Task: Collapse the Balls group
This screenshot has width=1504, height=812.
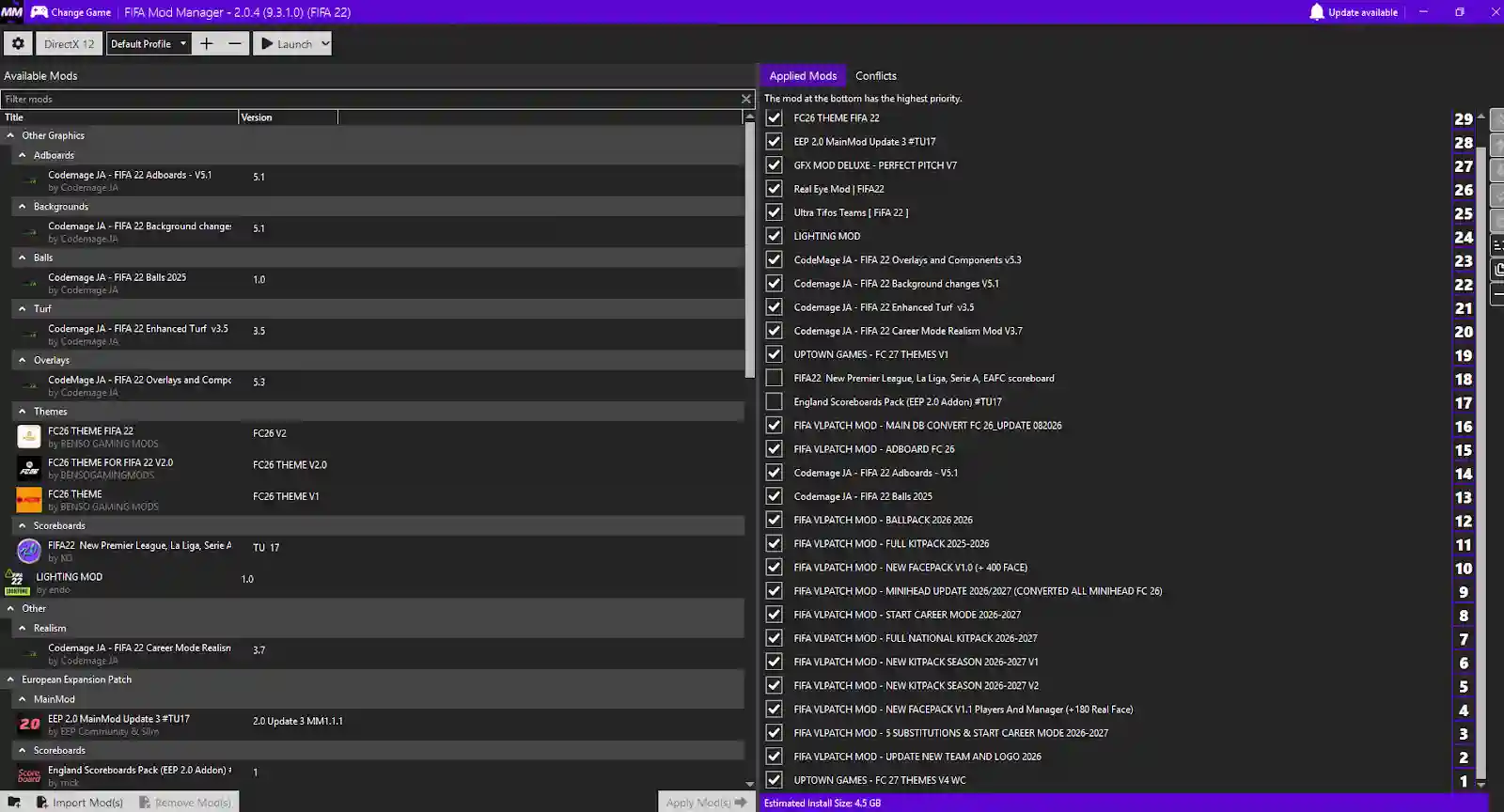Action: 22,258
